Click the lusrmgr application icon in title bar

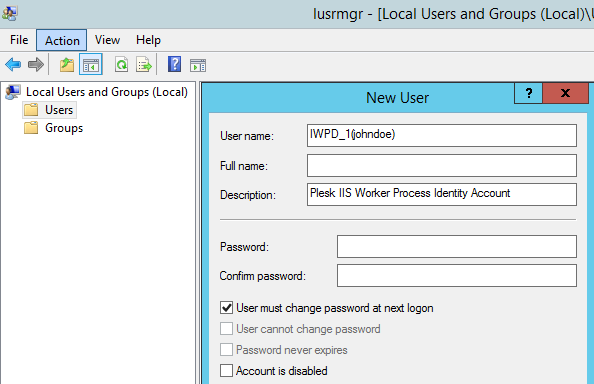click(9, 13)
